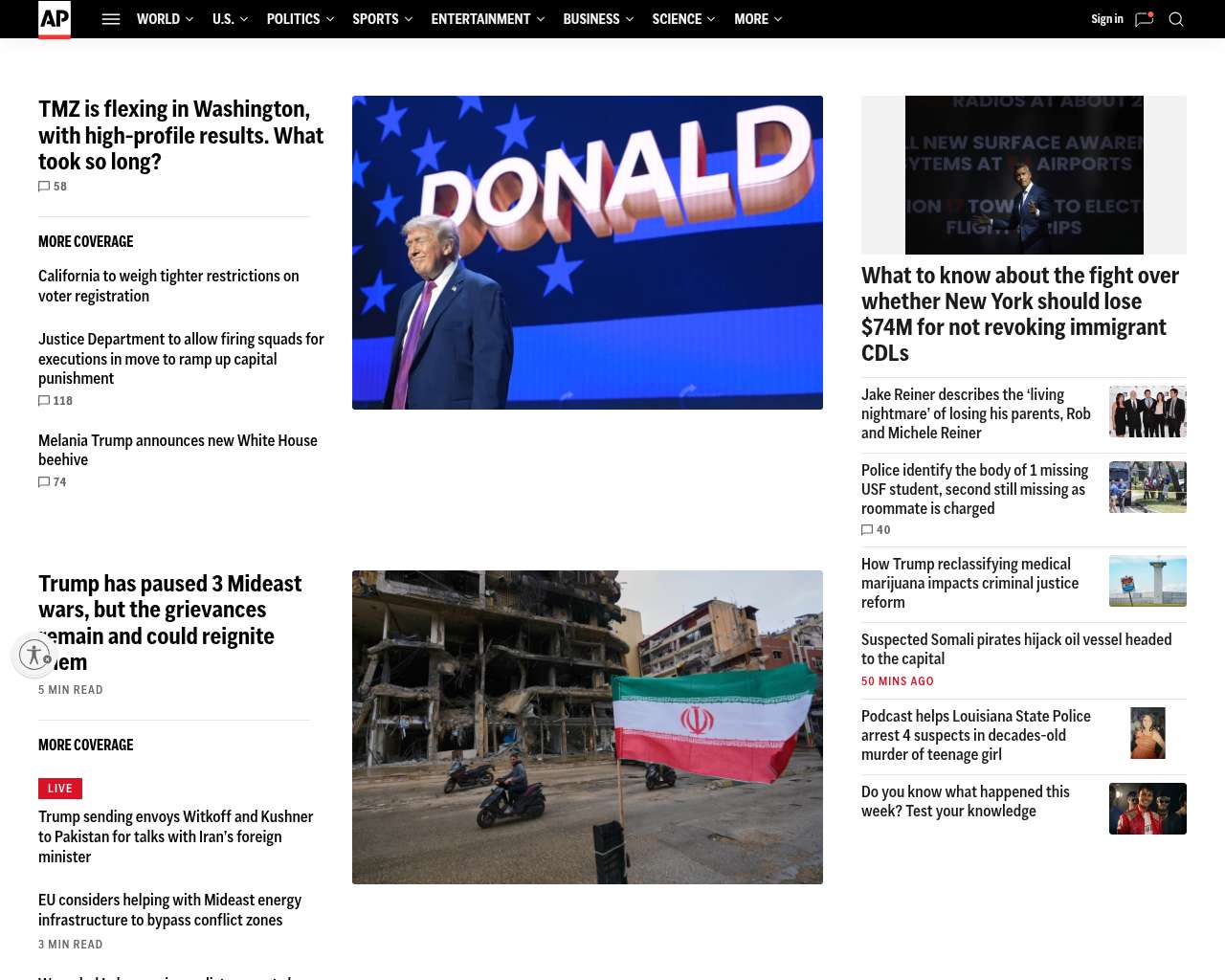This screenshot has height=980, width=1225.
Task: Open the hamburger menu icon
Action: 111,19
